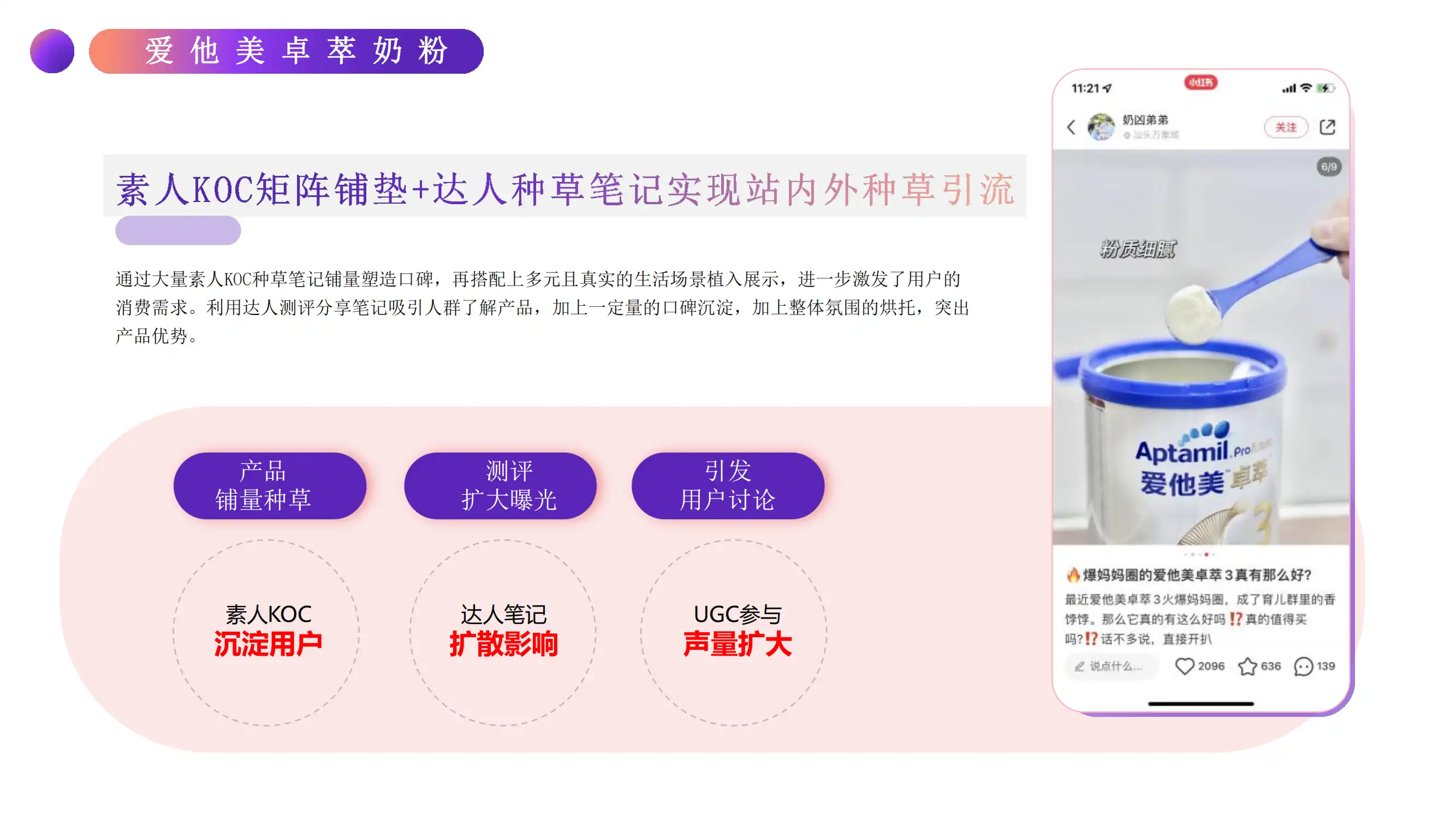
Task: Click the 达人笔记 扩散影响 dashed circle
Action: point(503,632)
